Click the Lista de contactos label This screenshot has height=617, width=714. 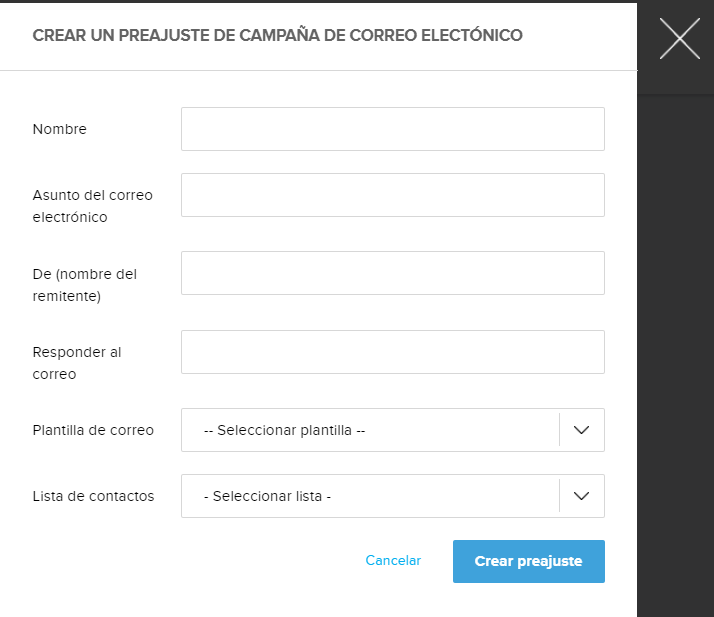[93, 496]
